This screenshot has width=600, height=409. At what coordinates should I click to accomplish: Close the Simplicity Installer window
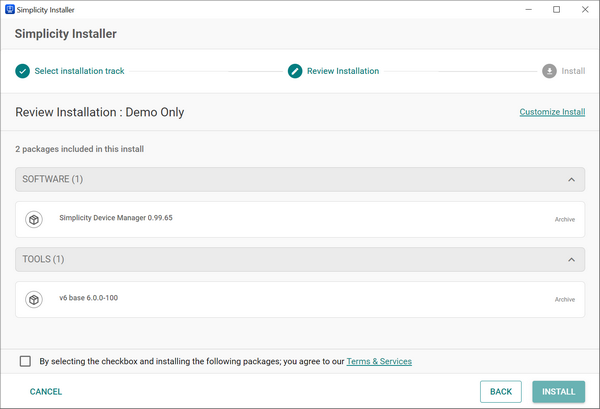(x=585, y=10)
